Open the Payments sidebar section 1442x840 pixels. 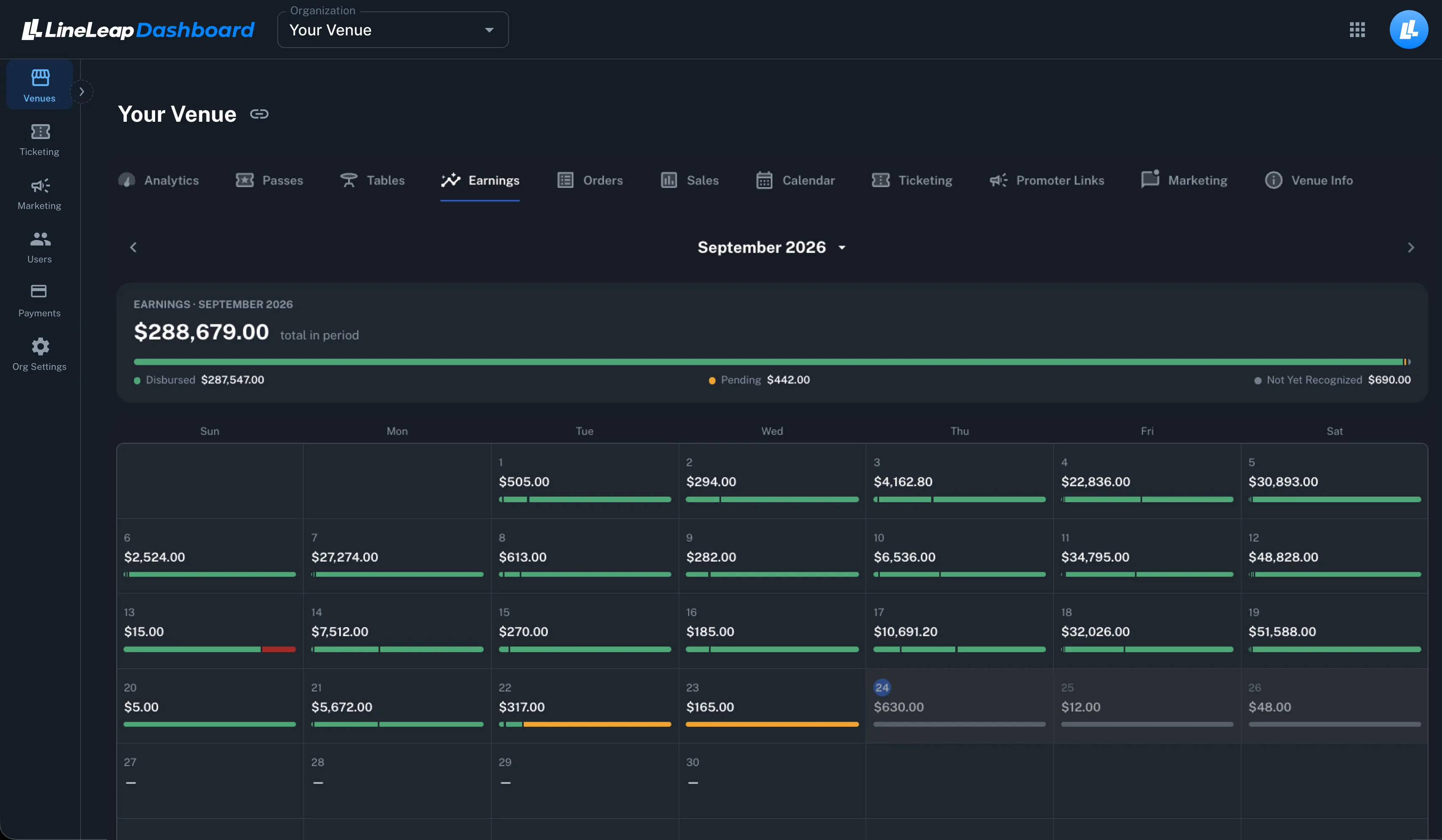point(40,301)
